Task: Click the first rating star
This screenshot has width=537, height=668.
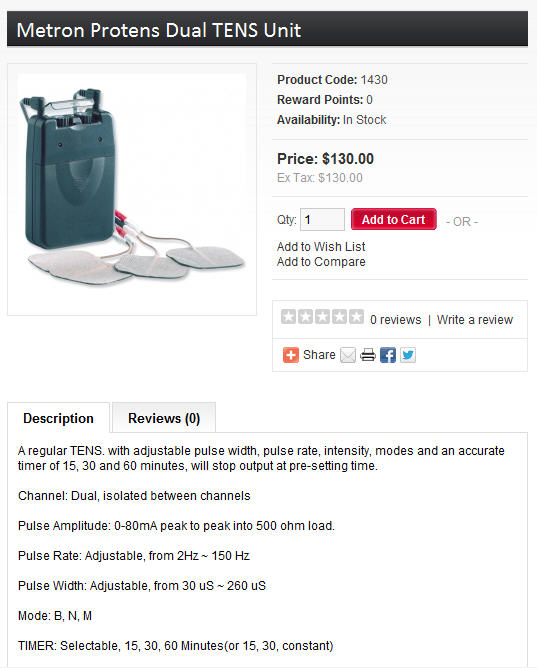Action: pyautogui.click(x=288, y=317)
